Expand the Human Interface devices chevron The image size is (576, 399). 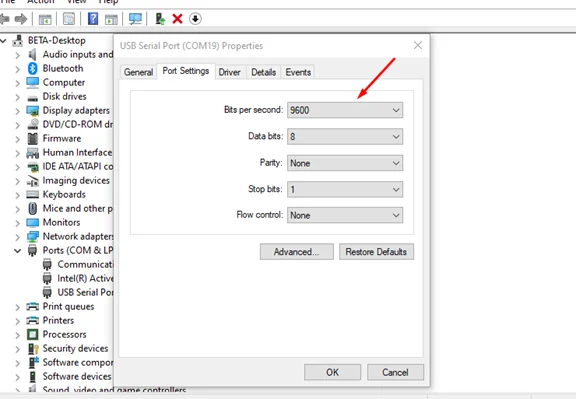click(18, 153)
